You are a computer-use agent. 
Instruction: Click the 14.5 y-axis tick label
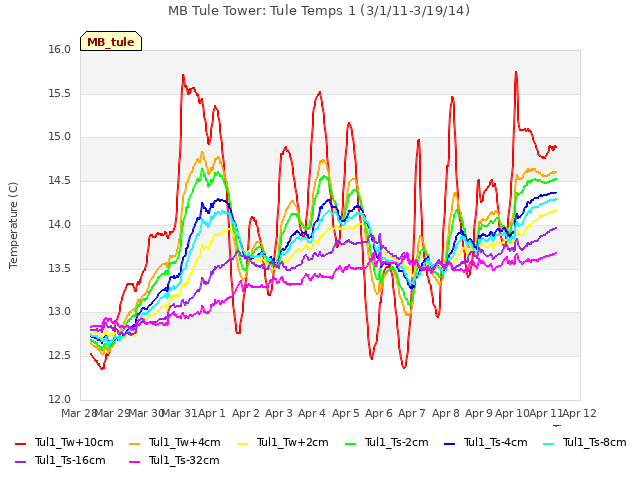pos(60,181)
